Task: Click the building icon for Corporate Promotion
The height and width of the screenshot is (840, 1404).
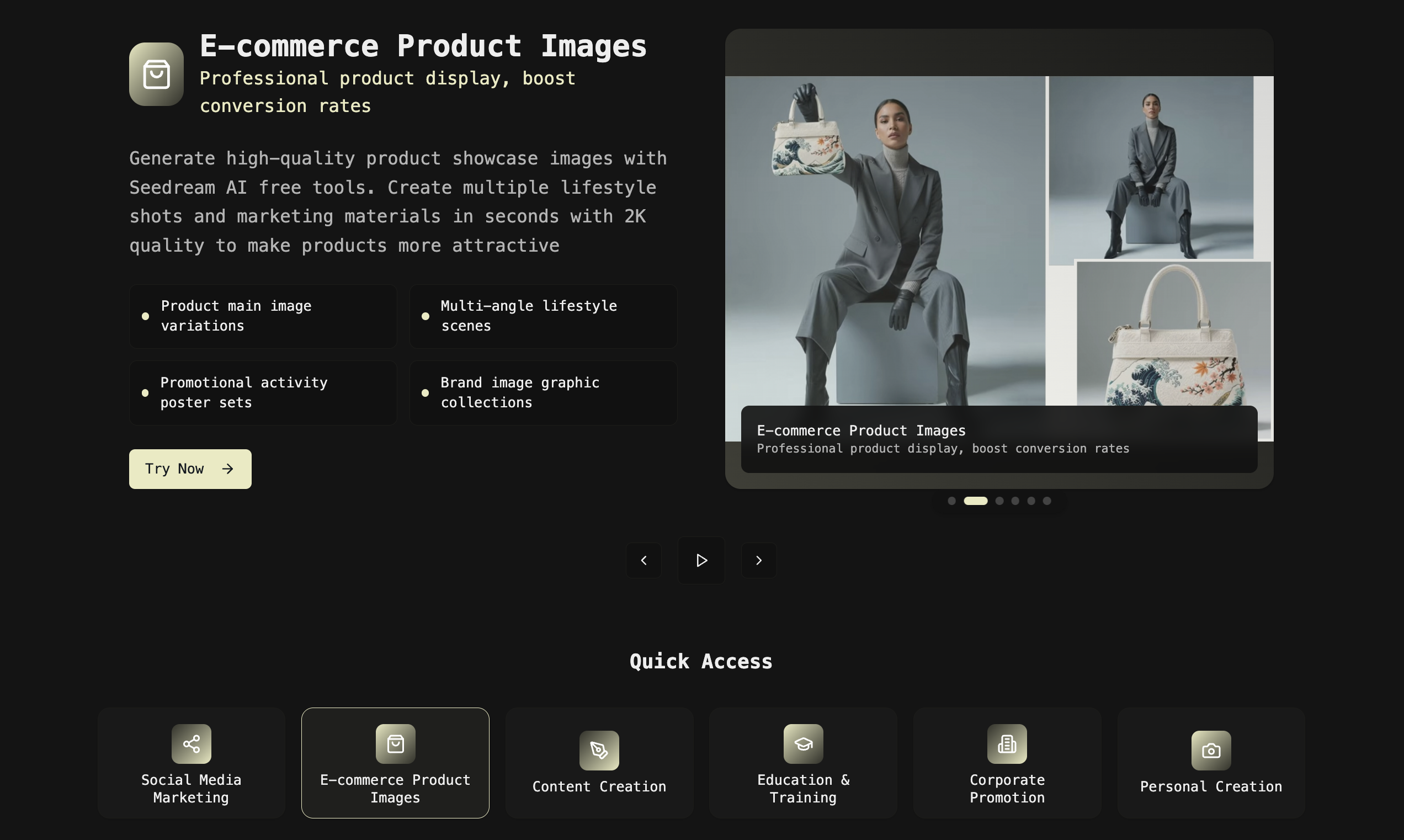Action: coord(1007,744)
